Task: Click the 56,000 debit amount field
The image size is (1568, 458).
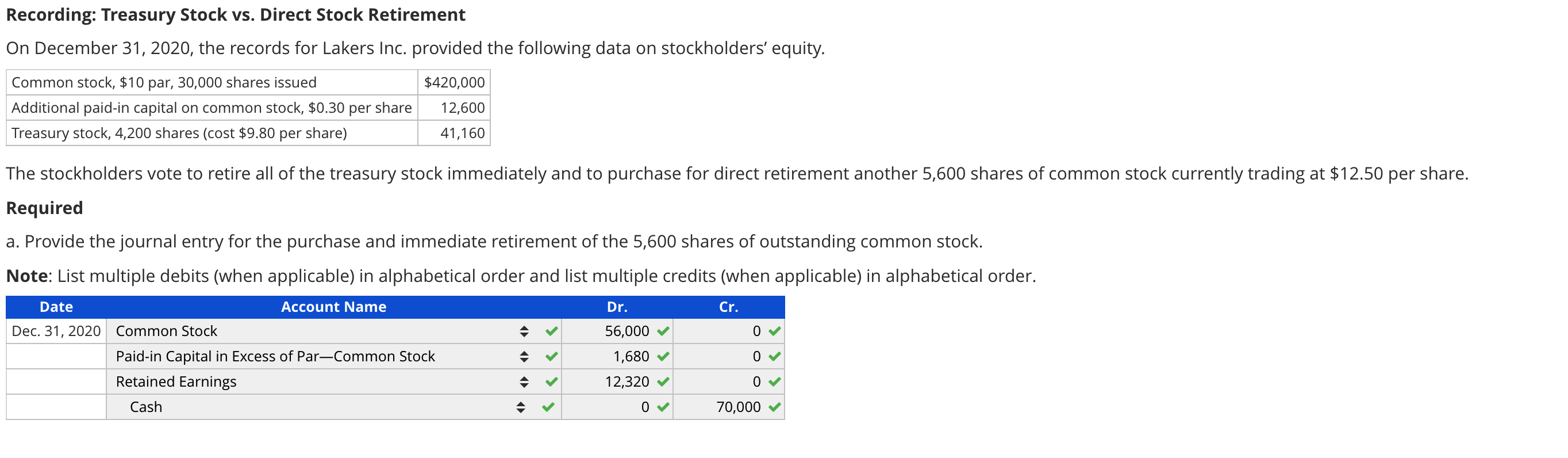Action: point(627,331)
